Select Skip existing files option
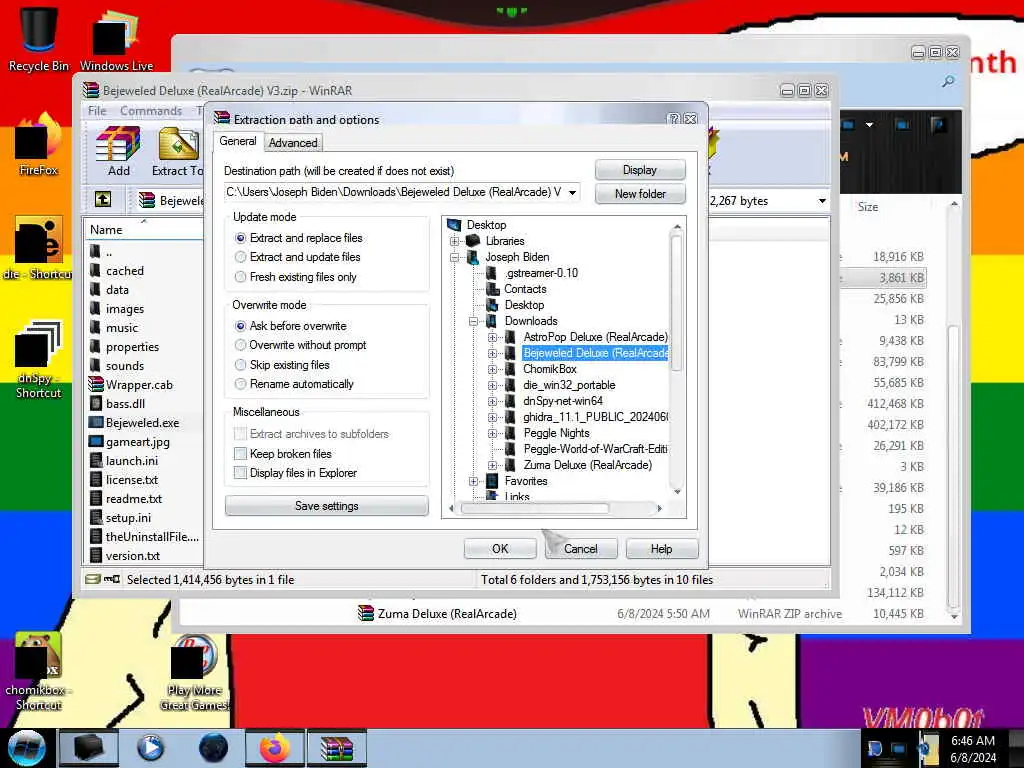The image size is (1024, 768). click(240, 364)
